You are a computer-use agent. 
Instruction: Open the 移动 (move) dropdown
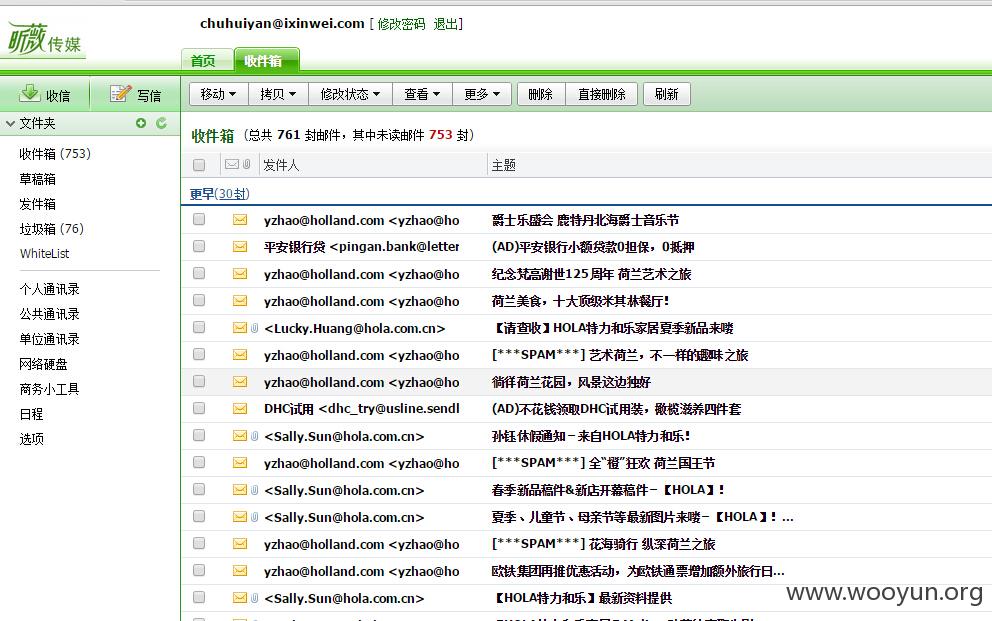(x=218, y=94)
